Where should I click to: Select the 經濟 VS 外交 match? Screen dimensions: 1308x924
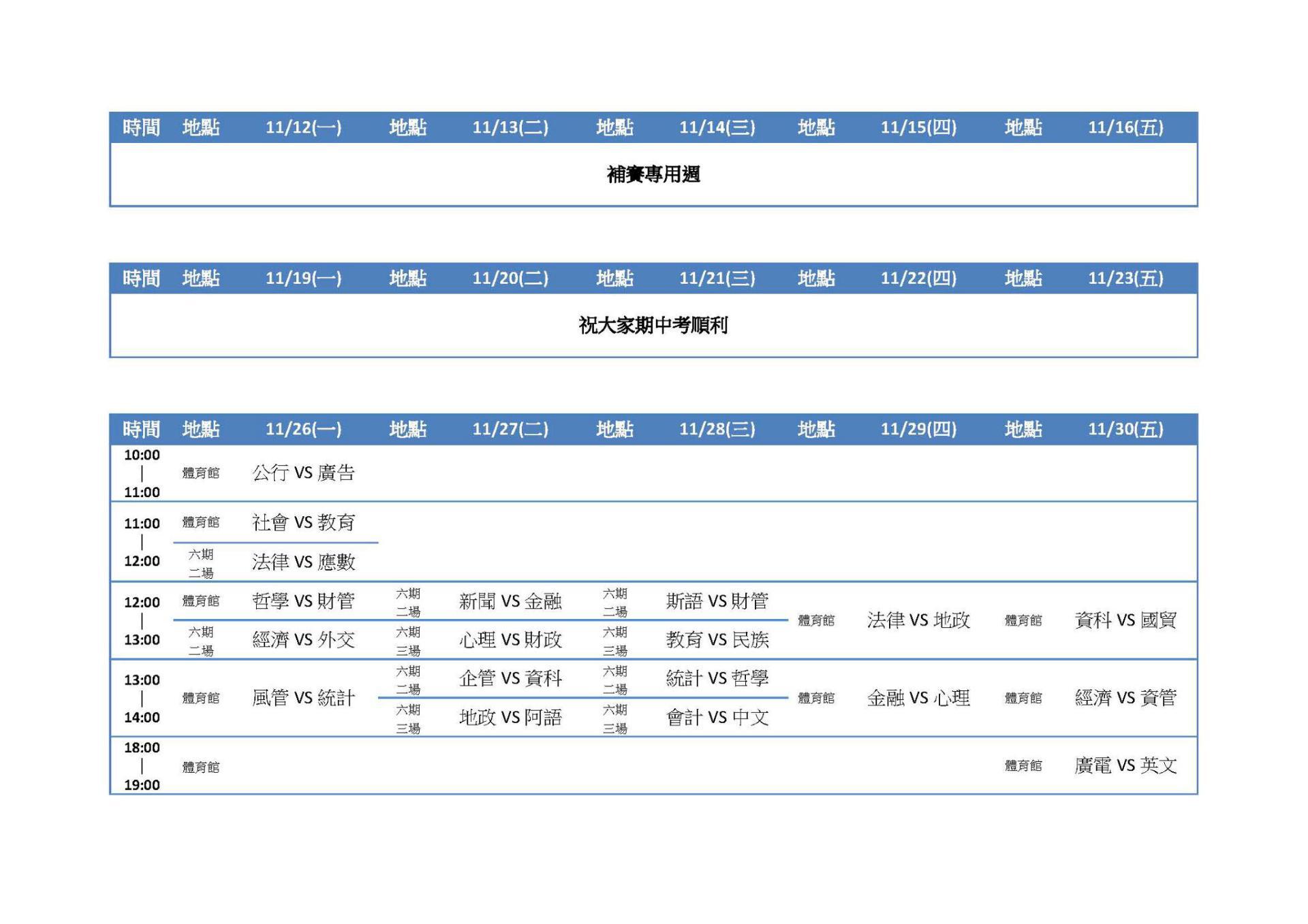click(x=303, y=639)
